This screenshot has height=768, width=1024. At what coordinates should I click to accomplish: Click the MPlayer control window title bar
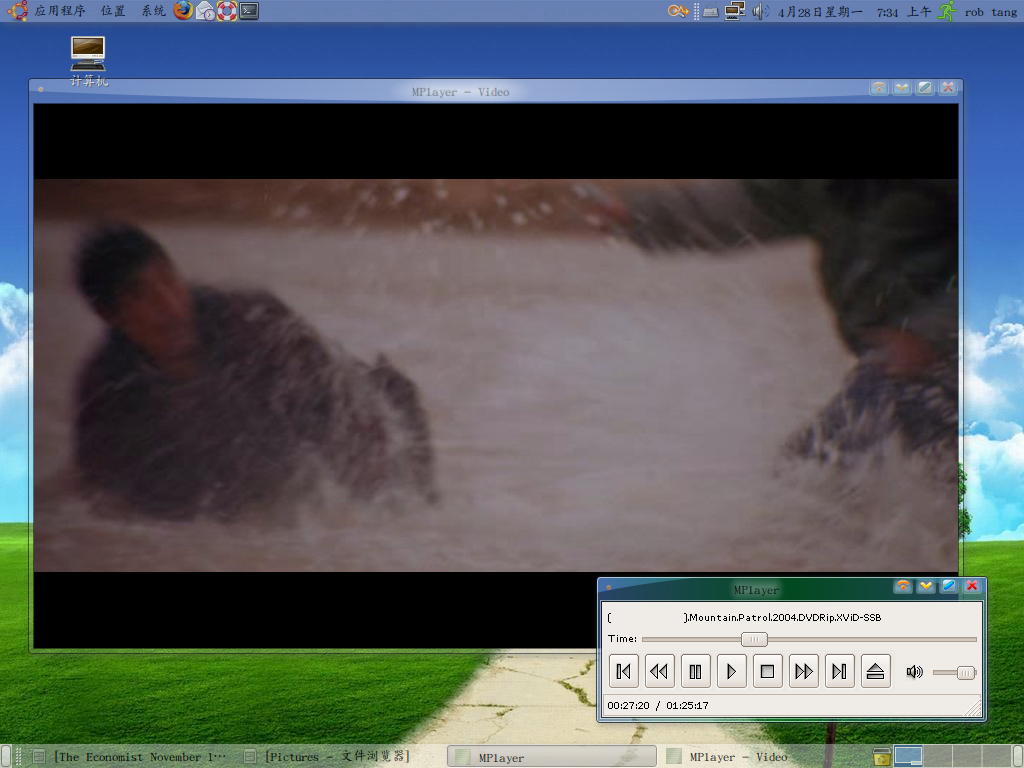[756, 590]
